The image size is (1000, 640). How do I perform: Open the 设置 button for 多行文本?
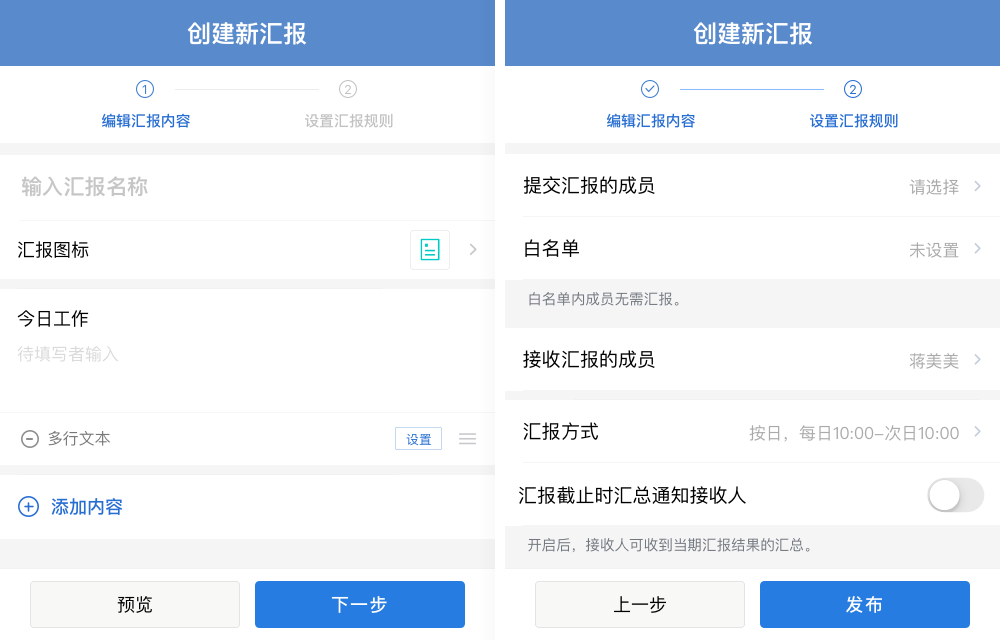[x=418, y=439]
